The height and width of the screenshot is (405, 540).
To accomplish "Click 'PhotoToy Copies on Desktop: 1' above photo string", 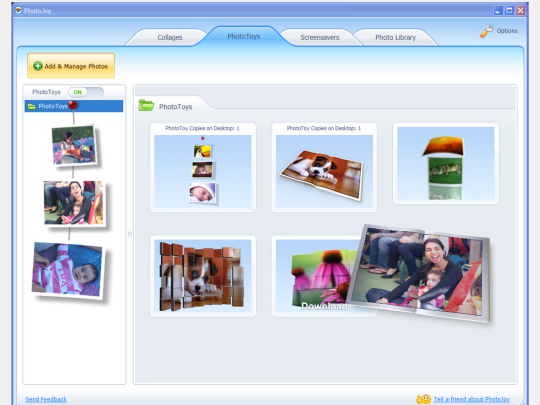I will 202,128.
